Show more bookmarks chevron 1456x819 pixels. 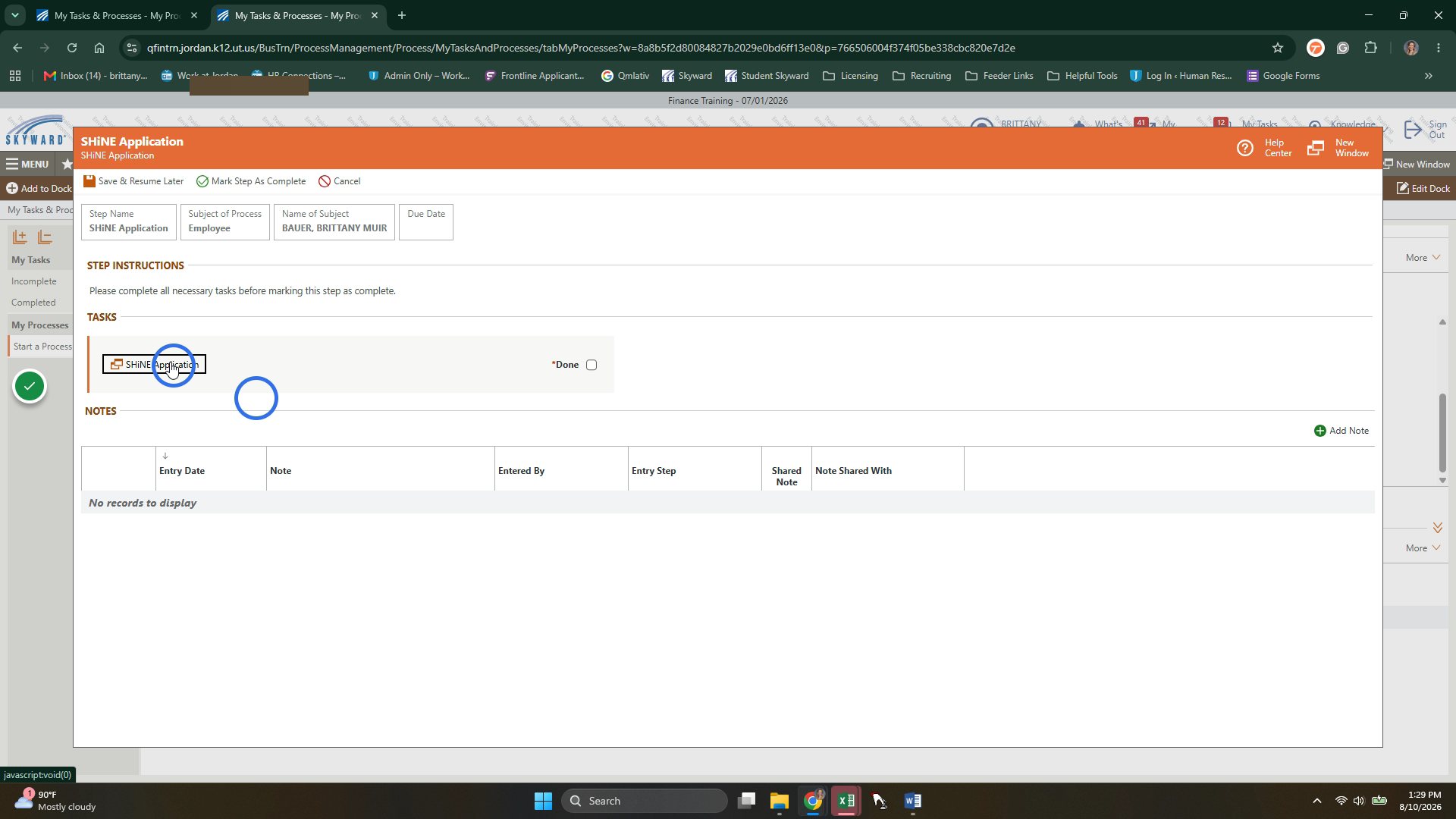click(1429, 76)
